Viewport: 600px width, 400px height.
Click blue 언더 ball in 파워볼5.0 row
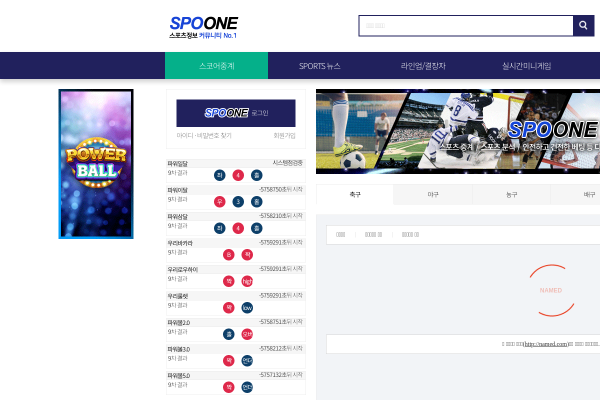(x=247, y=387)
